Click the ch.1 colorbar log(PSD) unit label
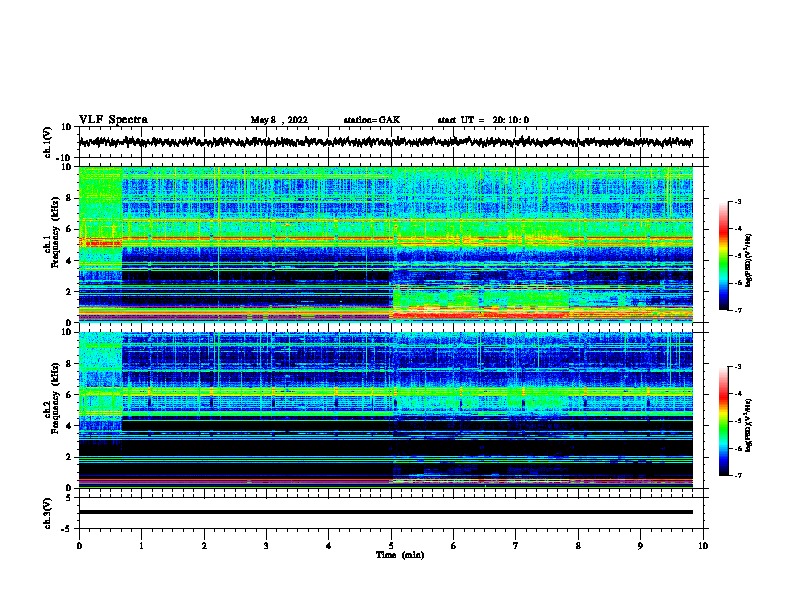The height and width of the screenshot is (612, 792). (749, 260)
